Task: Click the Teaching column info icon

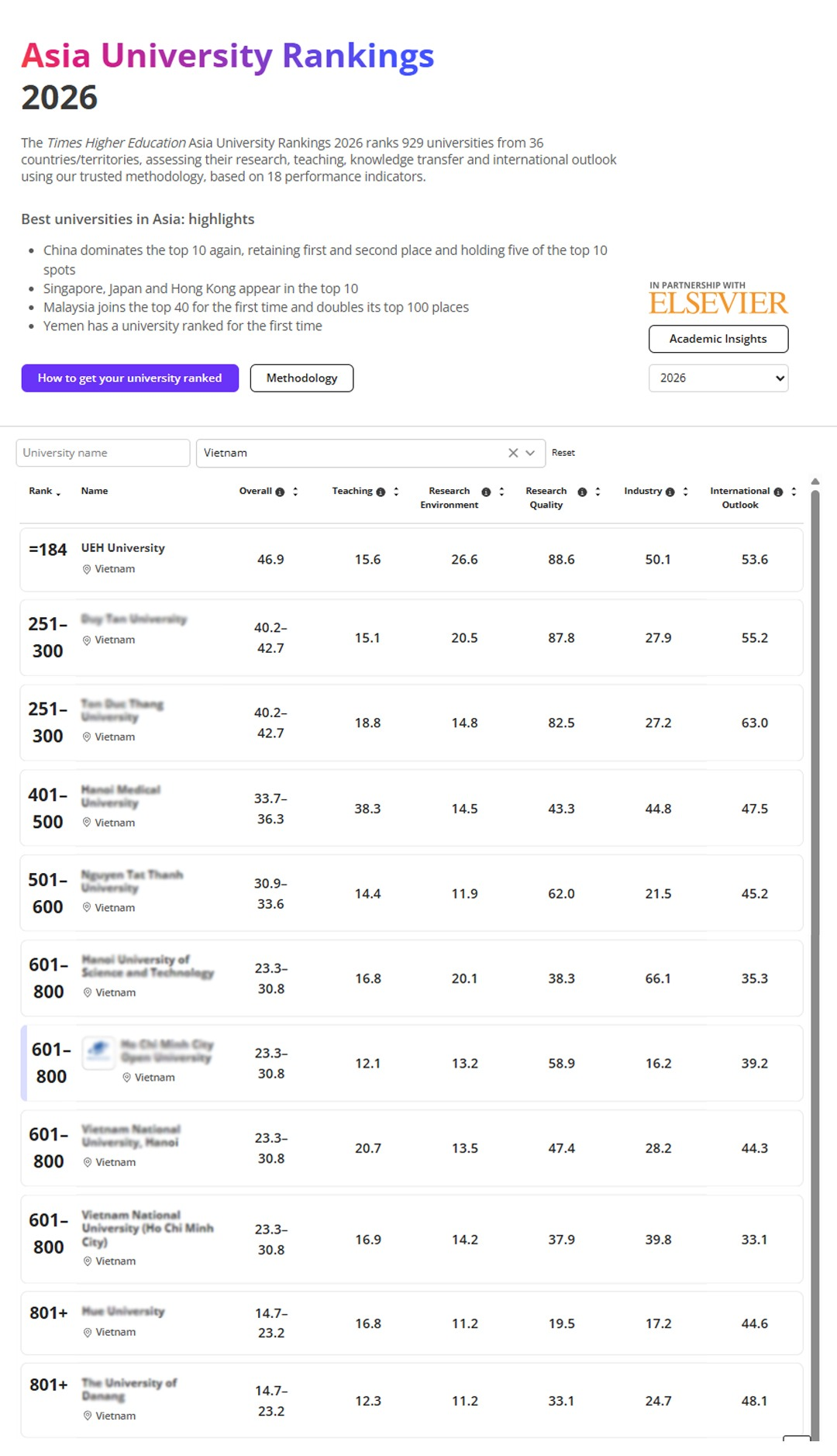Action: pos(381,492)
